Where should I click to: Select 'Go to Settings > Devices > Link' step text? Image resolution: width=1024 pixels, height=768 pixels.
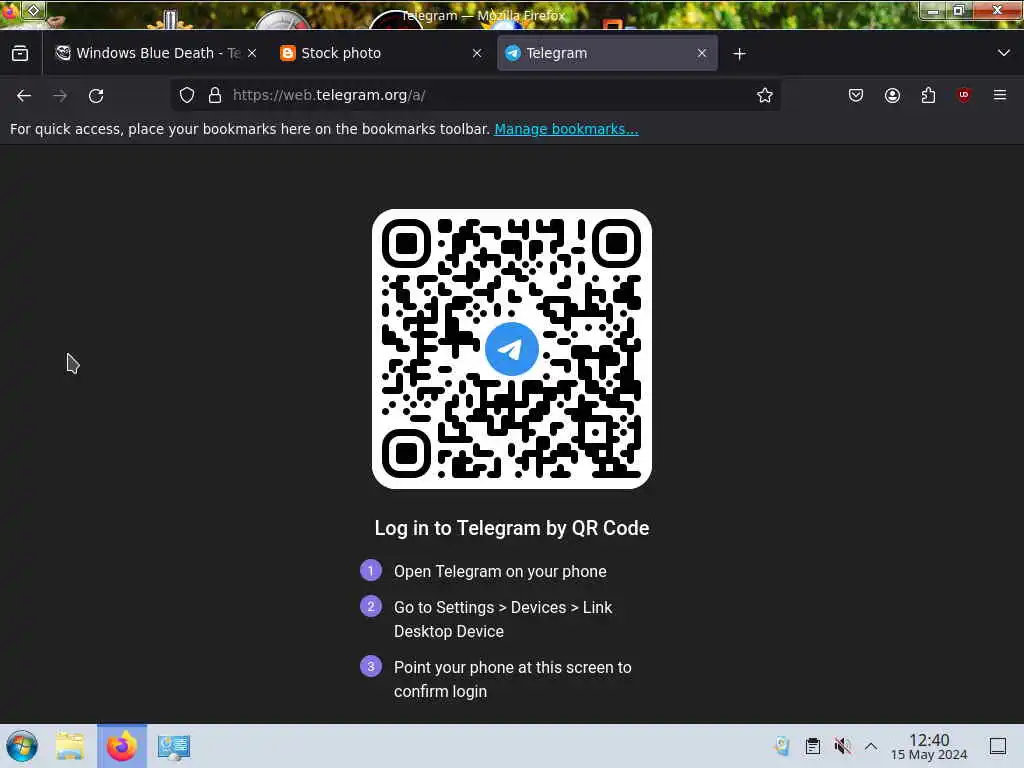point(503,607)
